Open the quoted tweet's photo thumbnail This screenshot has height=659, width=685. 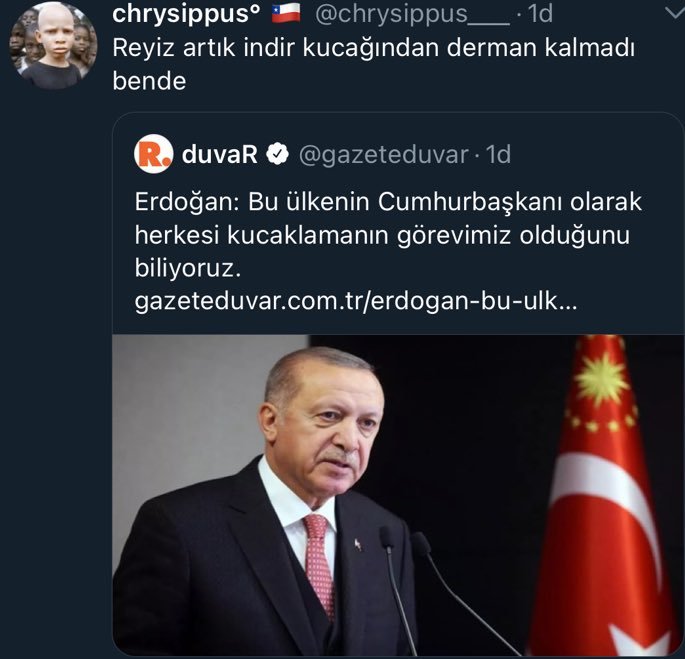398,495
